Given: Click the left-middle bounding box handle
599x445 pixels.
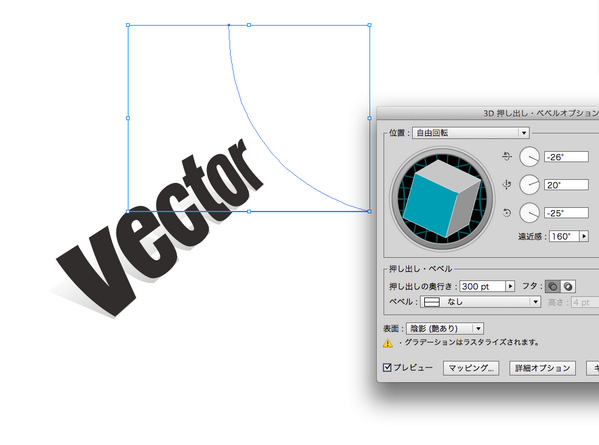Looking at the screenshot, I should [128, 118].
